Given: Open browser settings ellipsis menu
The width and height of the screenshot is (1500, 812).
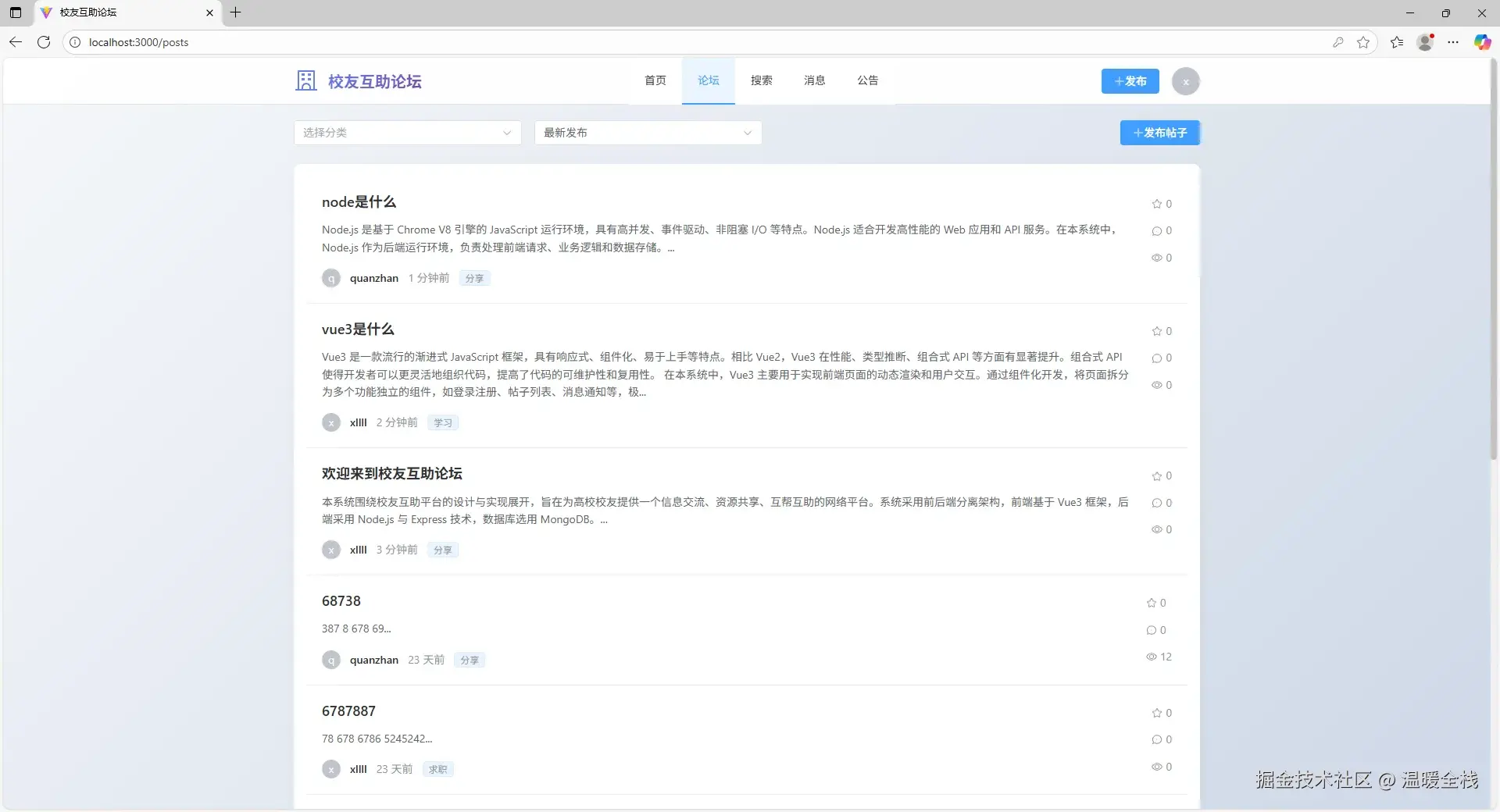Looking at the screenshot, I should pyautogui.click(x=1453, y=42).
